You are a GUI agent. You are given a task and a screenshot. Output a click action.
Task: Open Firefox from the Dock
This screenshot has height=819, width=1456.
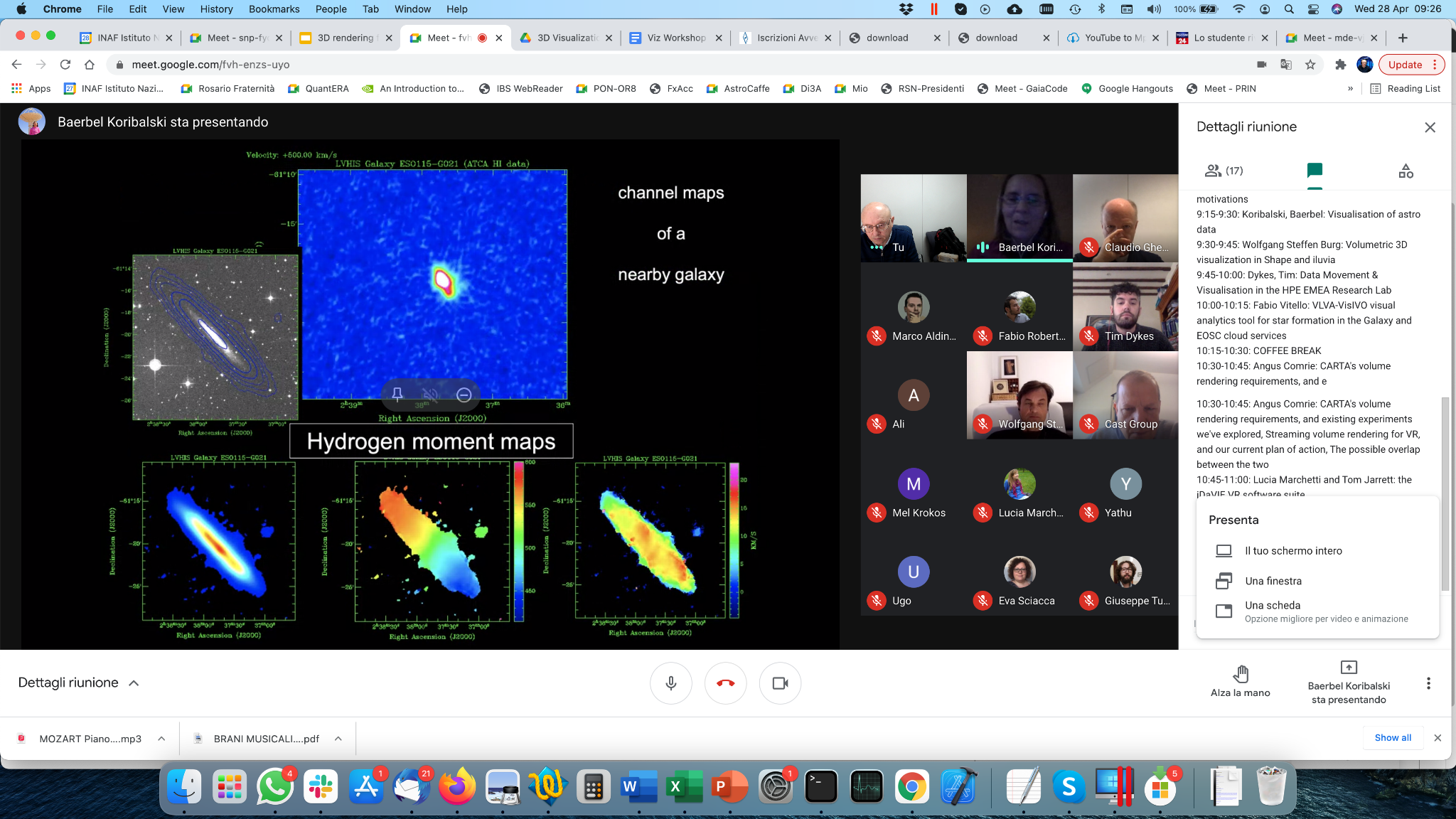[x=456, y=787]
